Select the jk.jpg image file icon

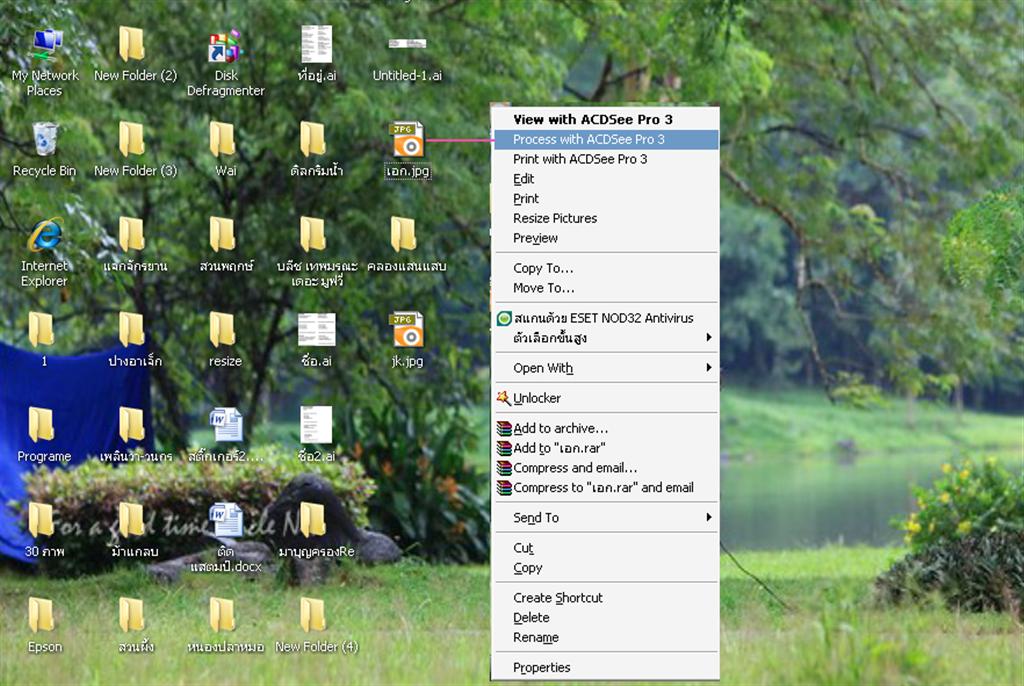tap(406, 329)
